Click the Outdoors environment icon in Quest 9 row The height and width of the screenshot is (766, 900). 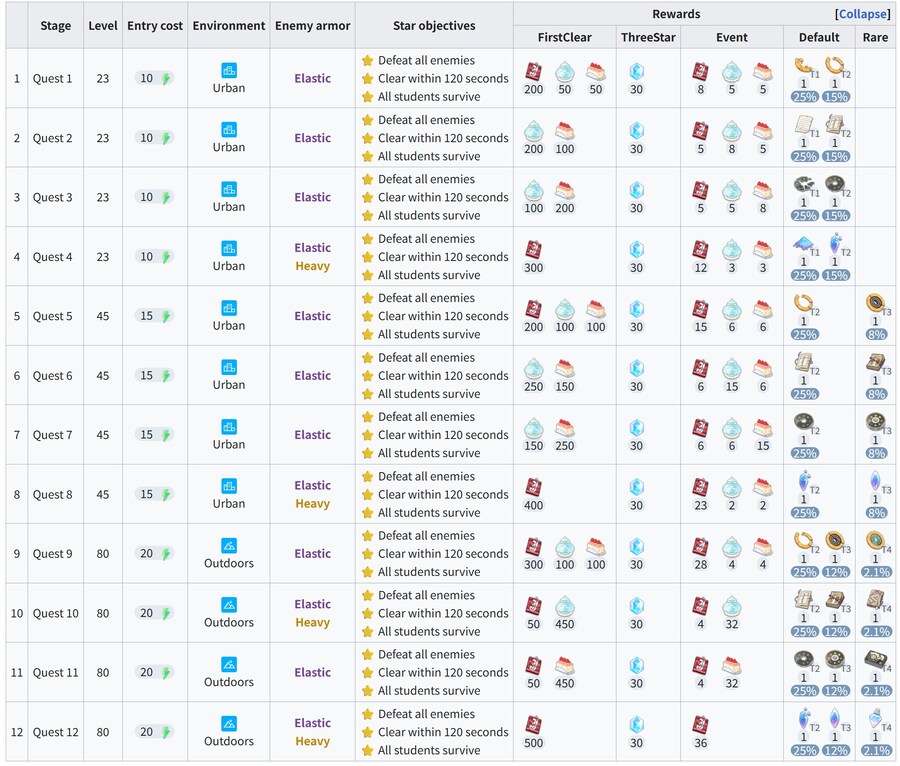point(228,546)
